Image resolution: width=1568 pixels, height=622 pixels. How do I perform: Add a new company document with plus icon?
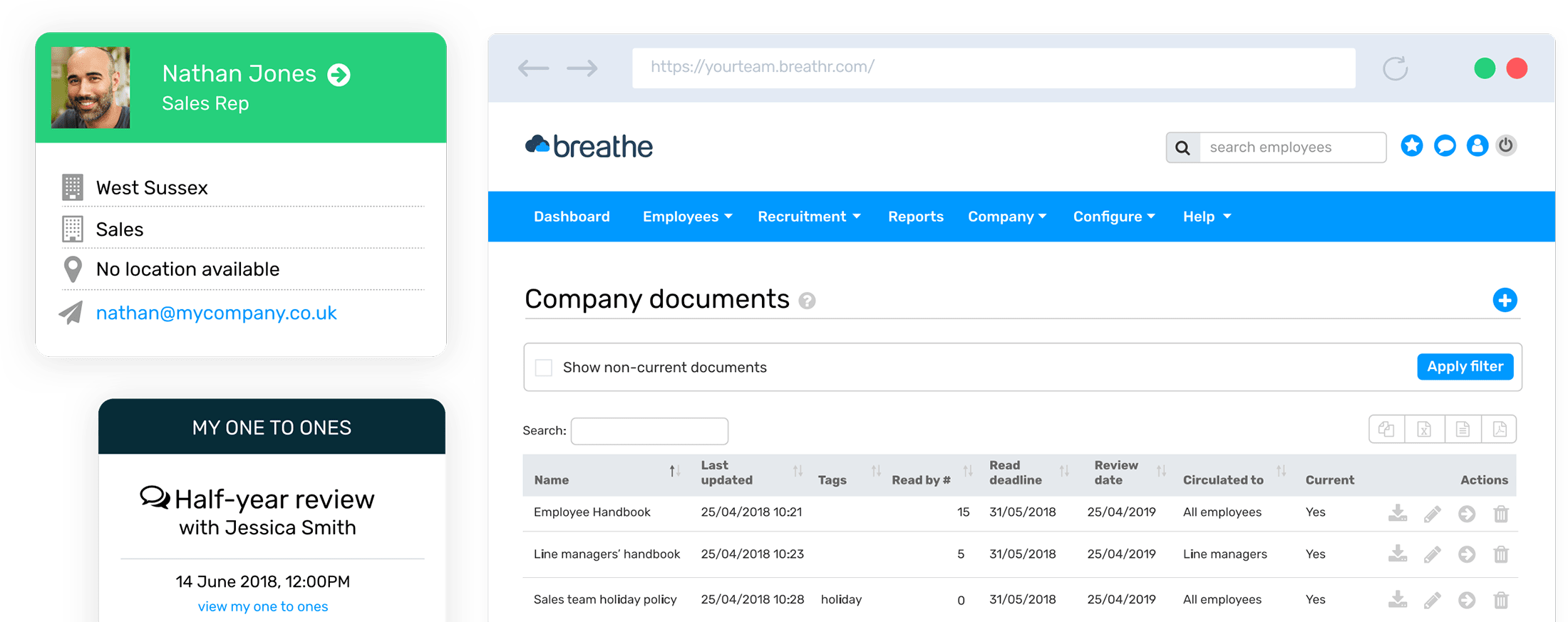coord(1505,300)
